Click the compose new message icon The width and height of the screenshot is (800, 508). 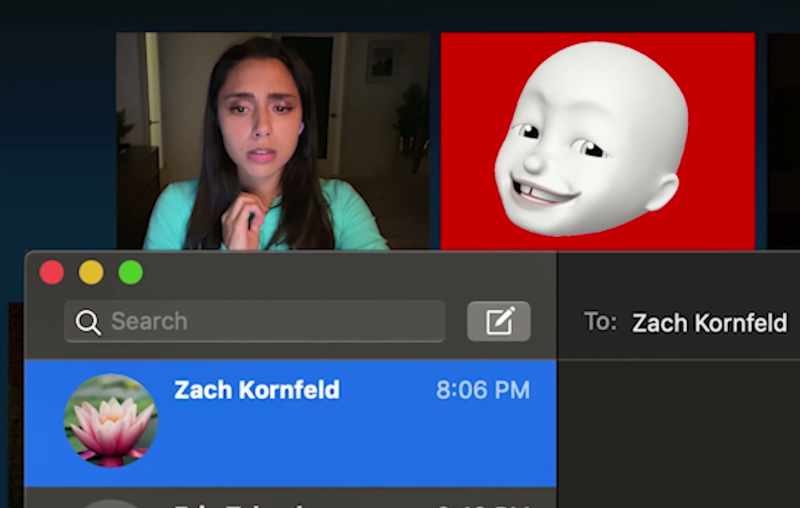[x=498, y=321]
